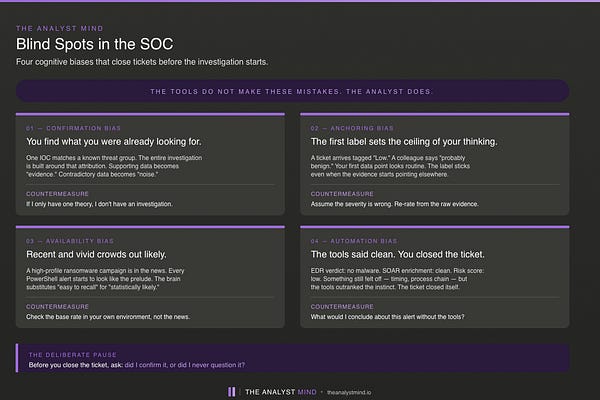Open the 02 Anchoring Bias card label
This screenshot has width=600, height=400.
click(x=352, y=128)
